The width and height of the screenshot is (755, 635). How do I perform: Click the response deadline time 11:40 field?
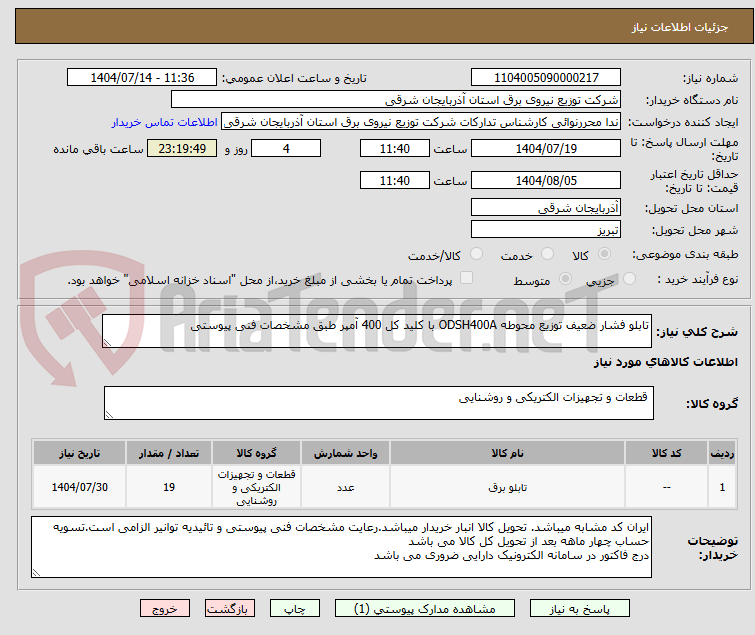(x=395, y=148)
